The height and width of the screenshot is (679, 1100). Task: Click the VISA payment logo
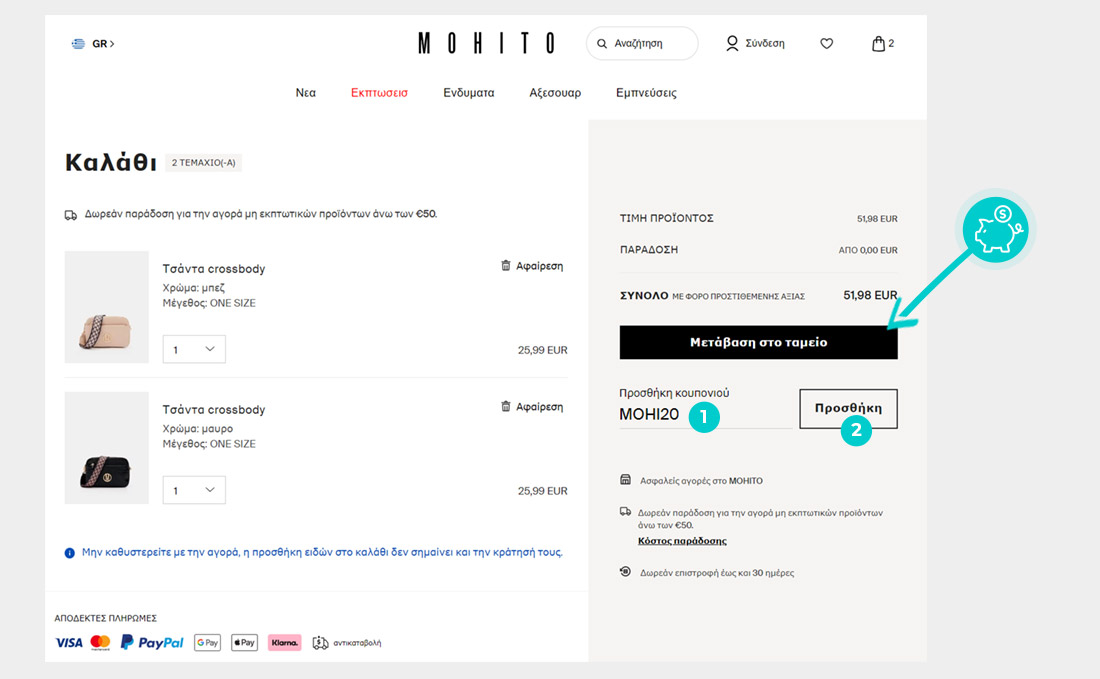pos(69,643)
